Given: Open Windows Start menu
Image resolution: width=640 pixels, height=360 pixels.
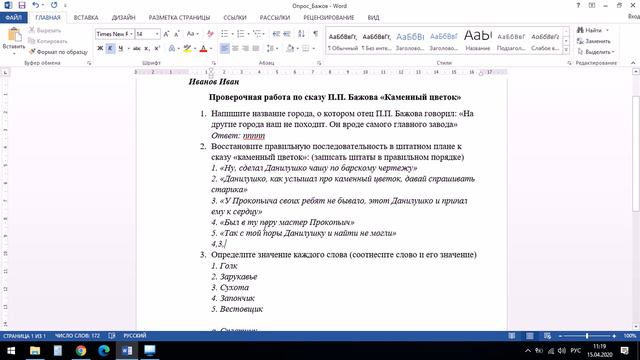Looking at the screenshot, I should pyautogui.click(x=11, y=351).
